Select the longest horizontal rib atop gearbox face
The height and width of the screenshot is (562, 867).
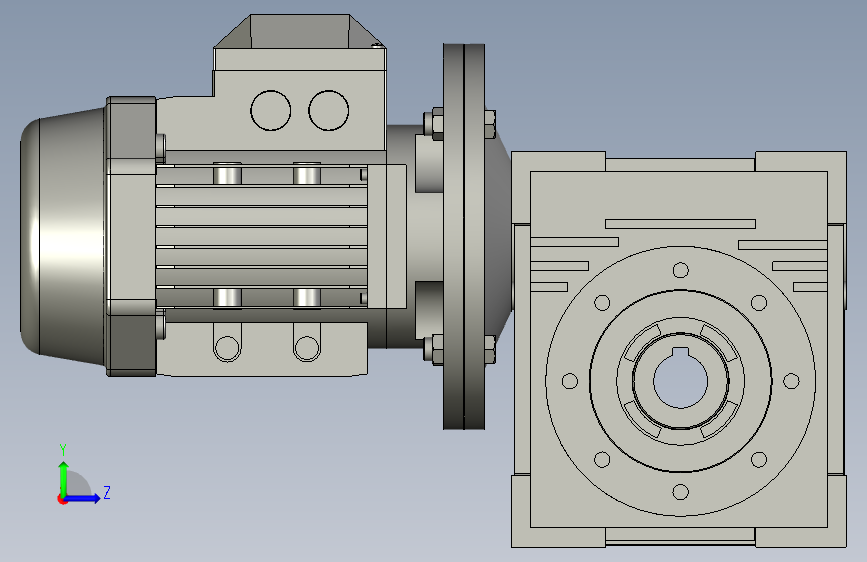[680, 224]
